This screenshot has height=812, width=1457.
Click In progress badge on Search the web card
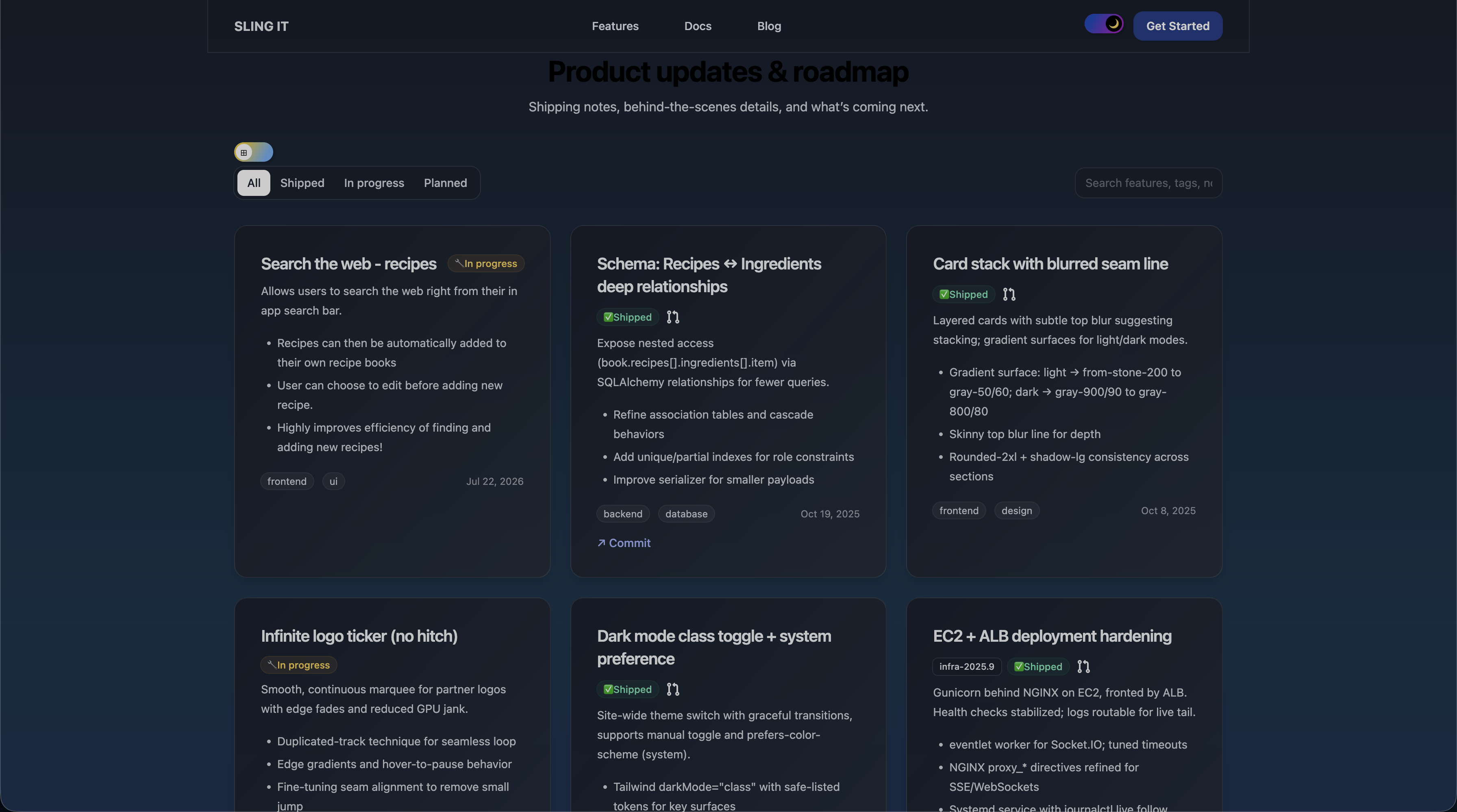[486, 263]
